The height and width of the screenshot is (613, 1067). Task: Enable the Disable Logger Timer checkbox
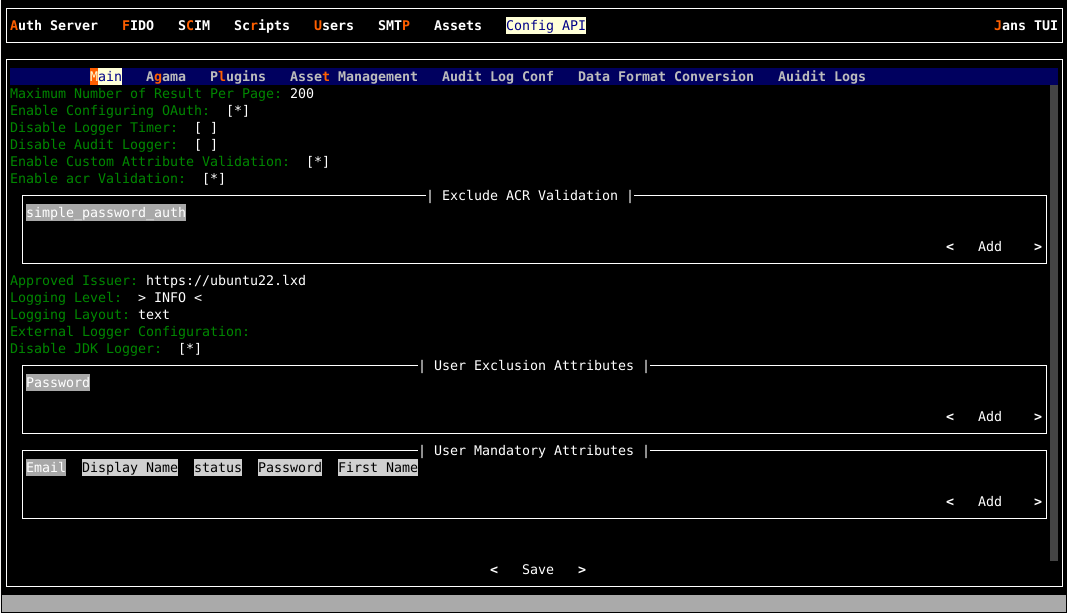(206, 128)
